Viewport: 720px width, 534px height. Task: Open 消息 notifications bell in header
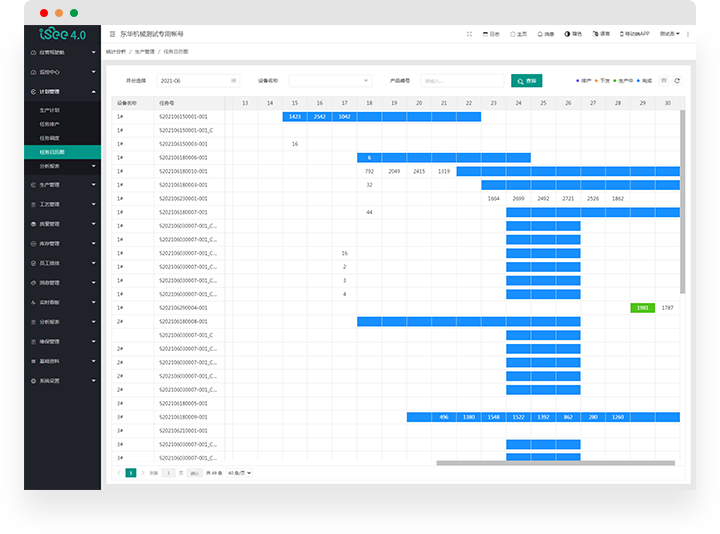coord(541,34)
